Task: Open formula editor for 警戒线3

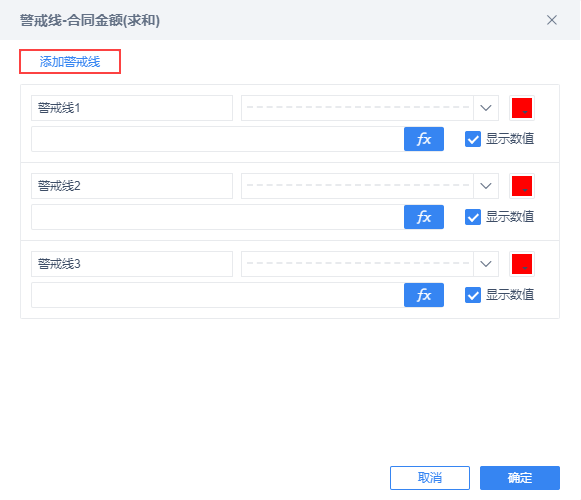Action: pyautogui.click(x=424, y=295)
